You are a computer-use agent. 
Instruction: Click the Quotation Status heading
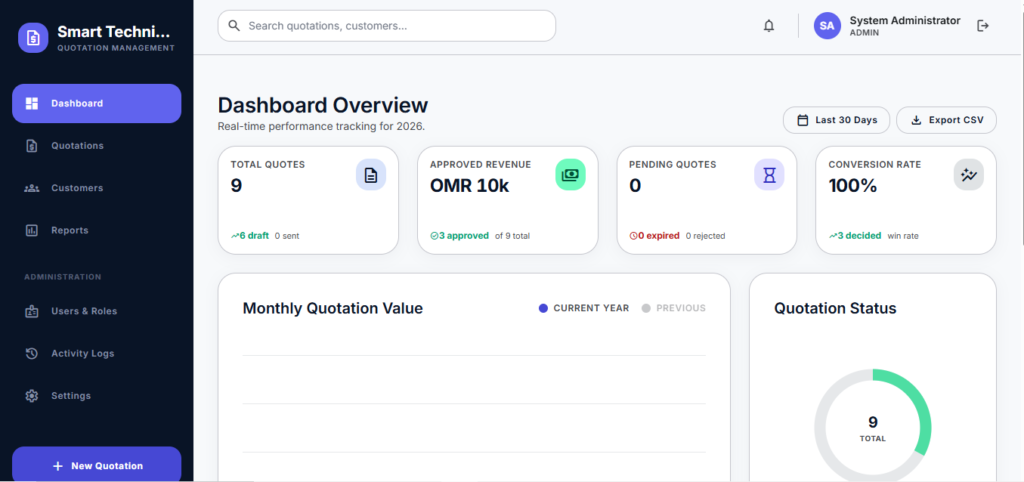(835, 308)
